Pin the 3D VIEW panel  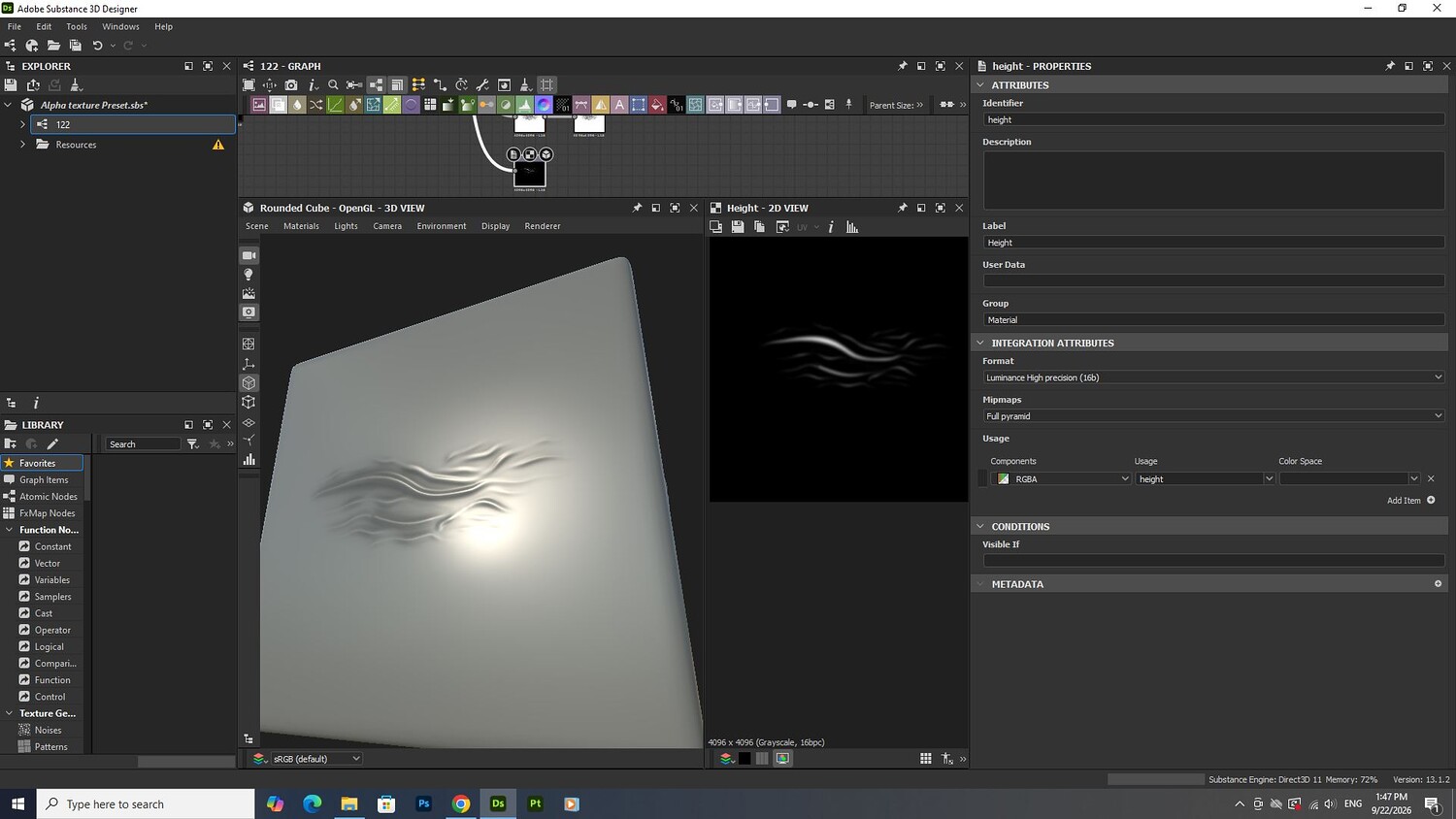pos(637,208)
